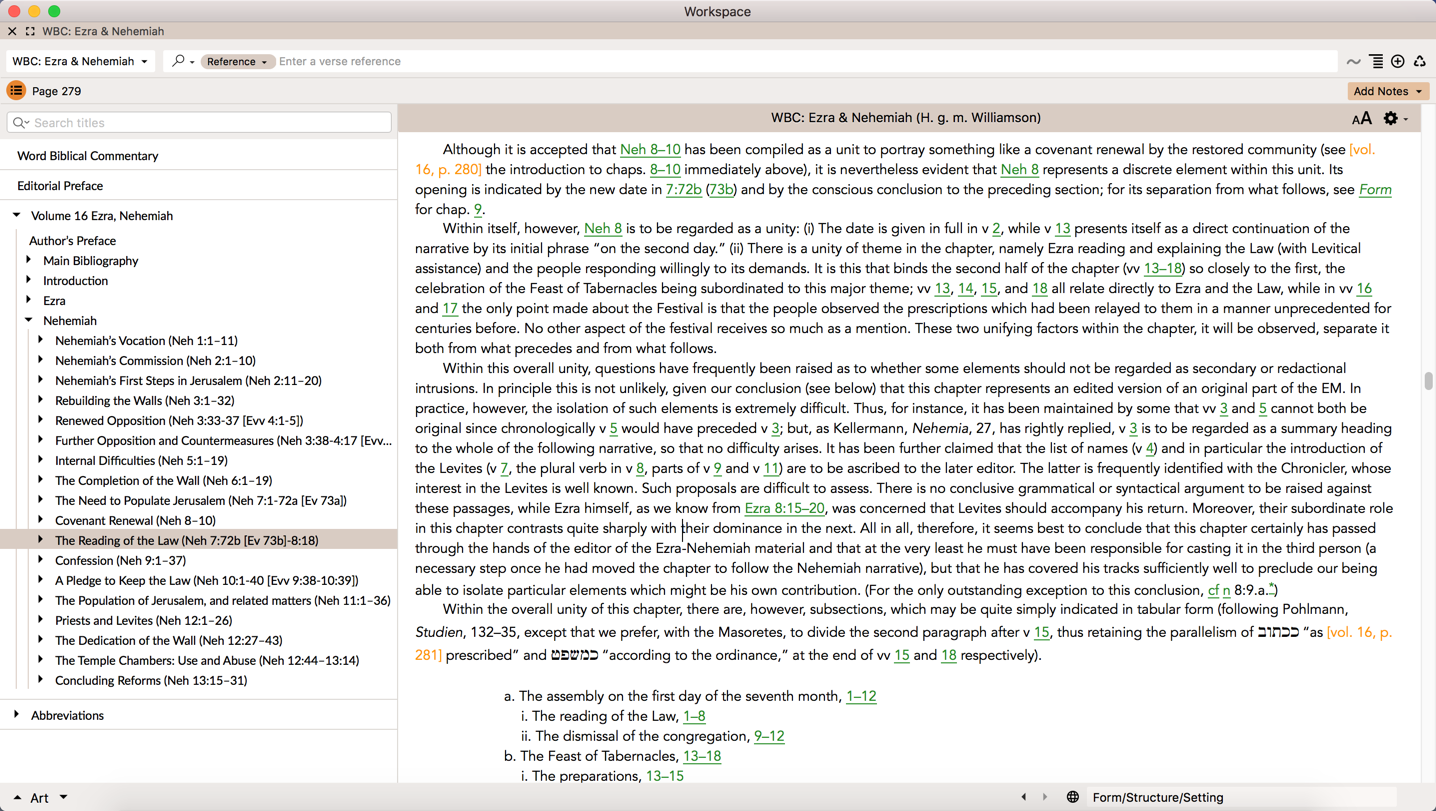
Task: Click the search magnifier icon in toolbar
Action: [x=178, y=61]
